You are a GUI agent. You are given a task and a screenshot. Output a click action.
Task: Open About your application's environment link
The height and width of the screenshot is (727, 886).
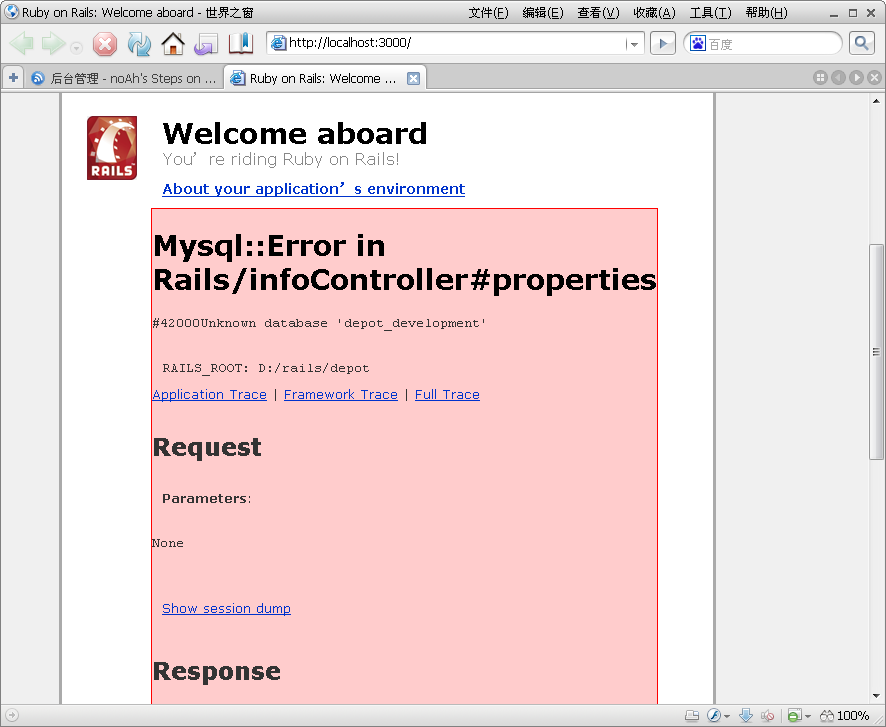click(314, 189)
